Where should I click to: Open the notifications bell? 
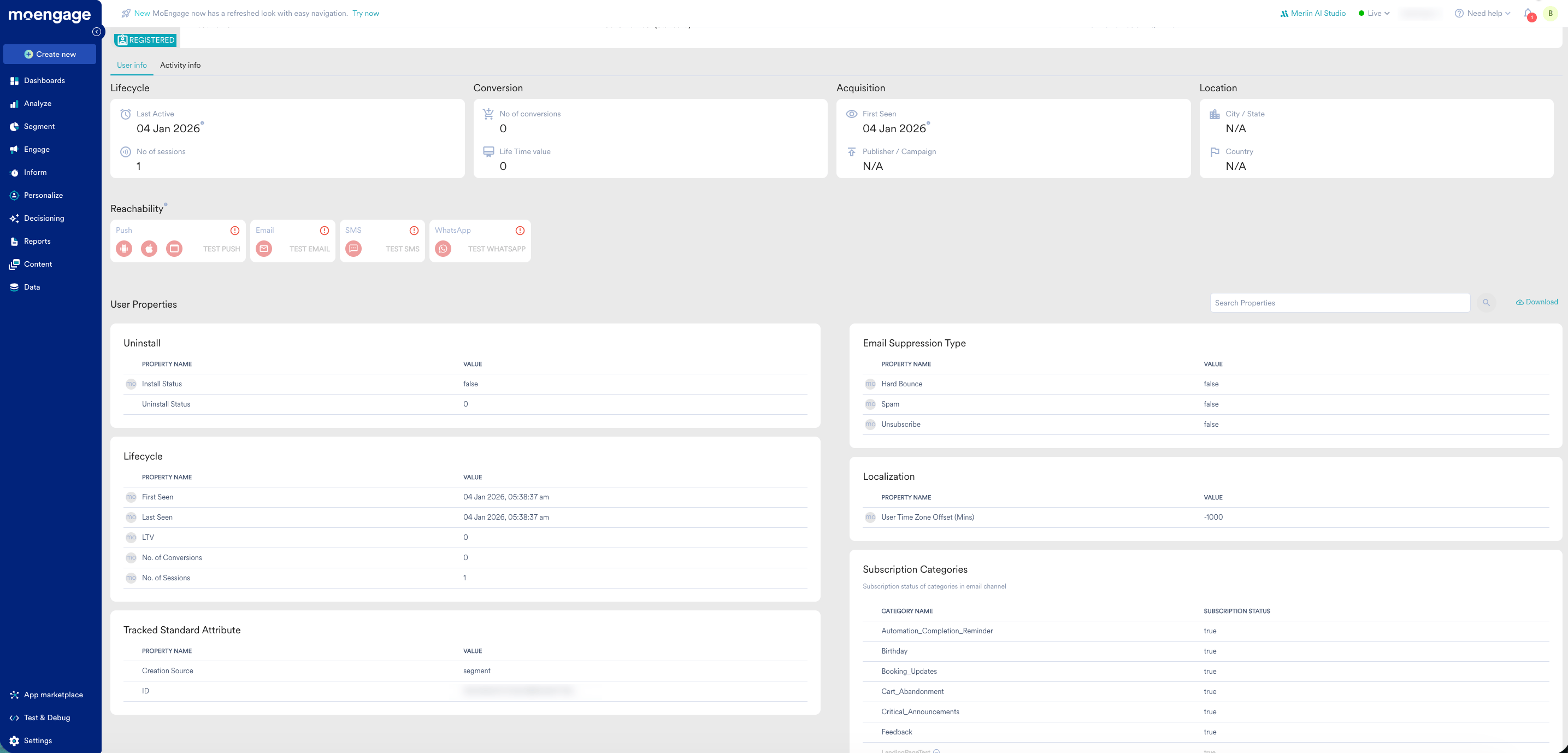coord(1529,14)
